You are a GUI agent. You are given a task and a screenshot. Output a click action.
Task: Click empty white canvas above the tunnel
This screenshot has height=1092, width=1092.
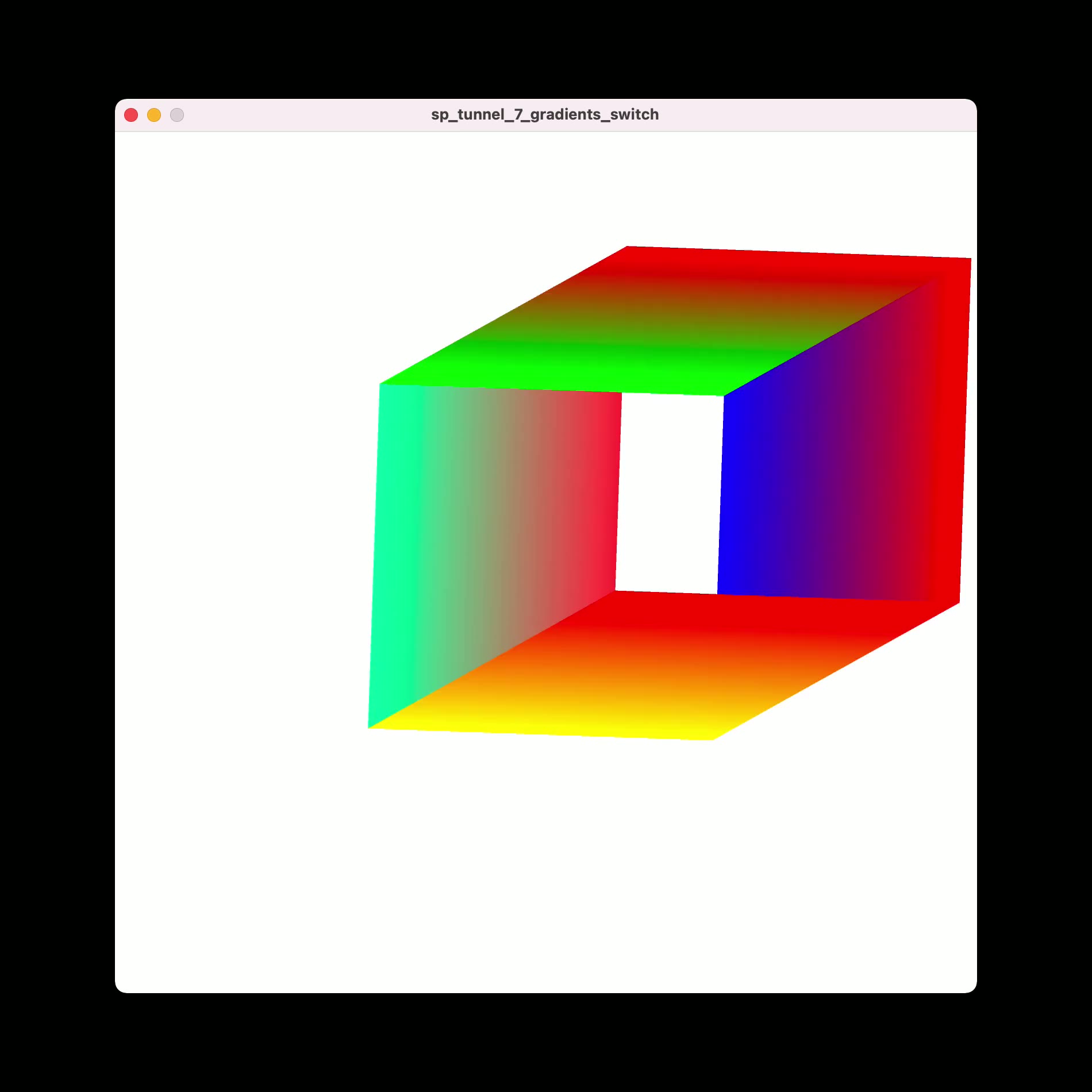pyautogui.click(x=402, y=190)
